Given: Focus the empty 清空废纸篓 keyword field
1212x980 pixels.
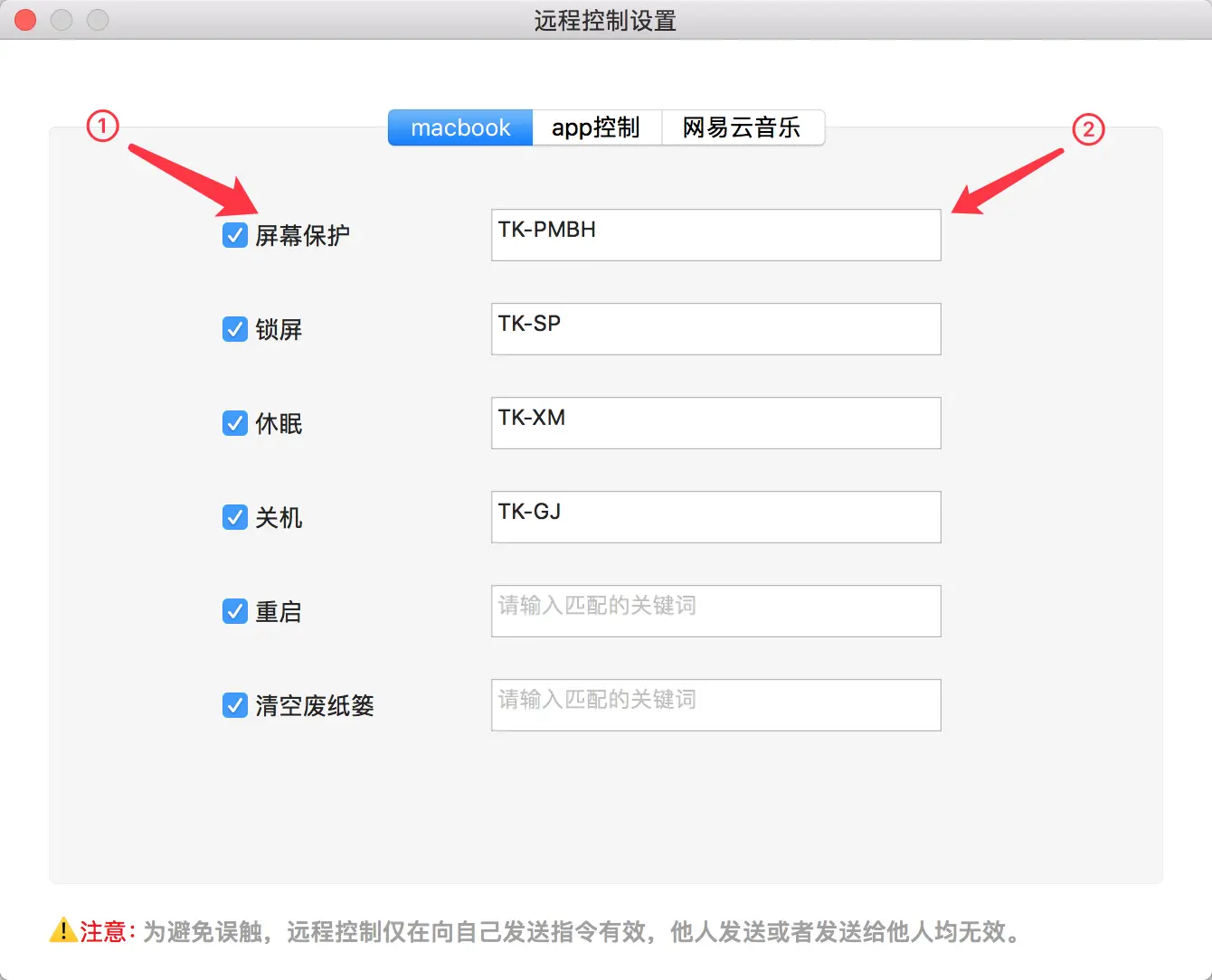Looking at the screenshot, I should click(716, 705).
